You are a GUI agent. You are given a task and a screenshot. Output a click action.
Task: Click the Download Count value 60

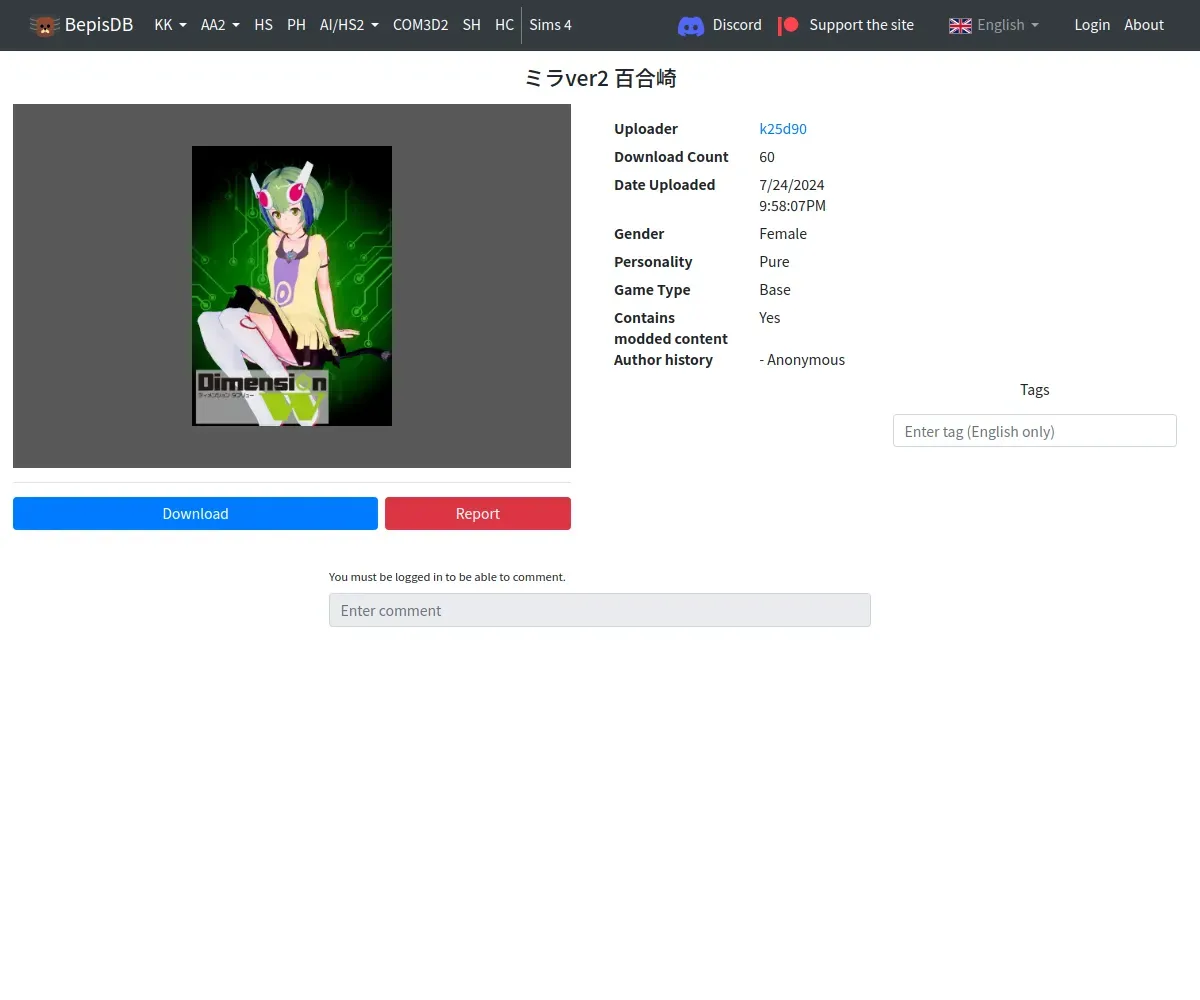coord(767,157)
